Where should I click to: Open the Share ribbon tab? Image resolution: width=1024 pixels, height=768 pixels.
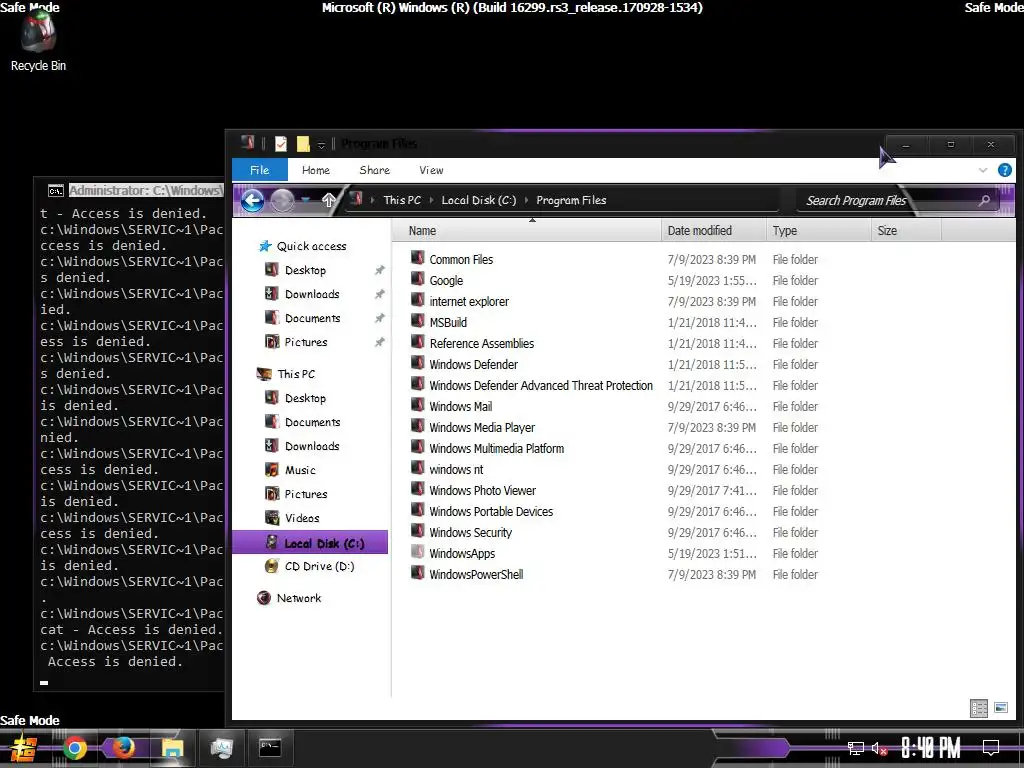click(x=374, y=170)
